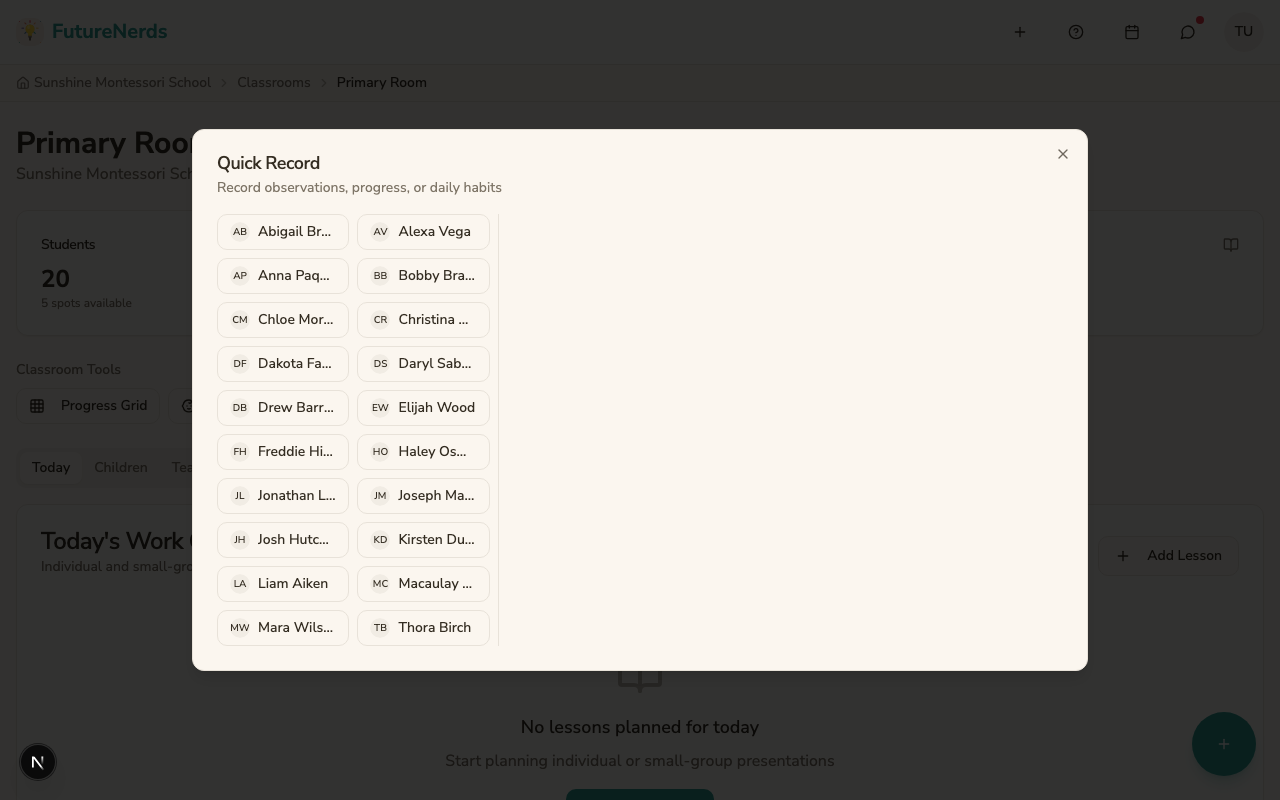This screenshot has width=1280, height=800.
Task: Open the help question mark icon
Action: [x=1076, y=31]
